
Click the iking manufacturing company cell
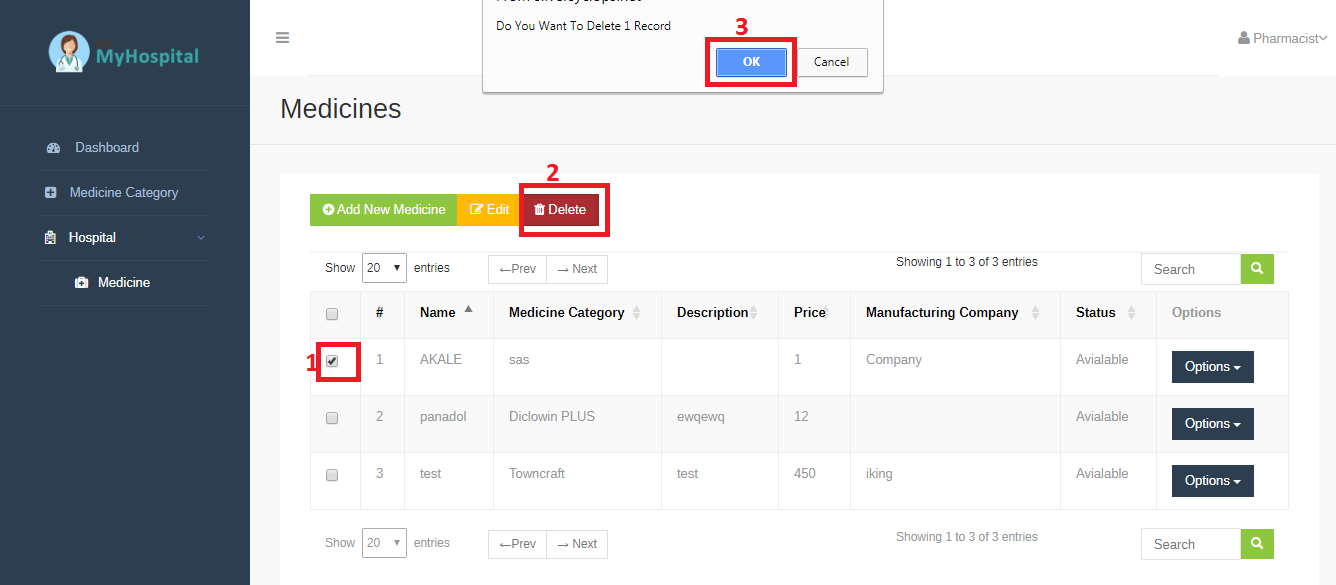tap(955, 481)
